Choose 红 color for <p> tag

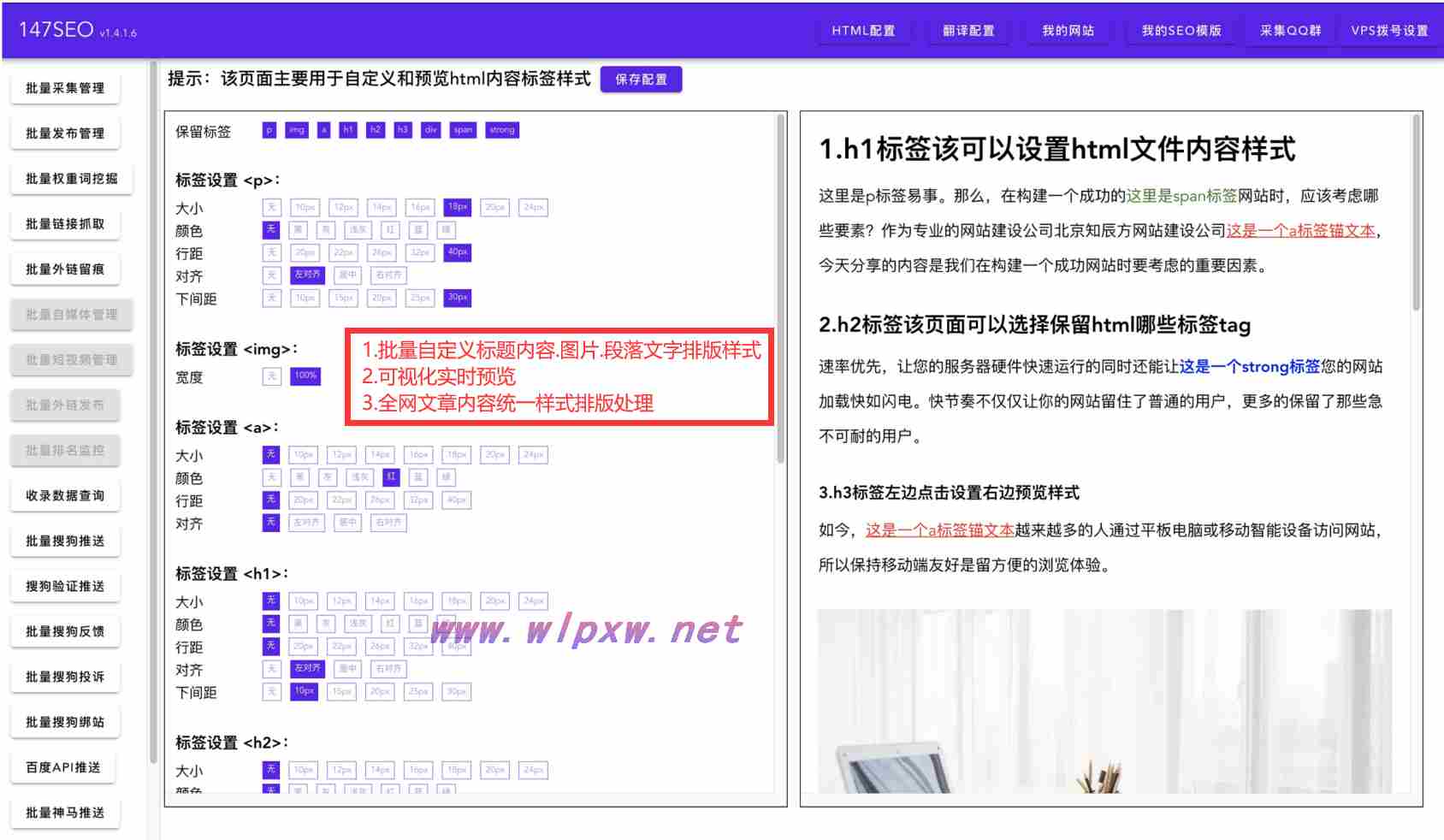pyautogui.click(x=390, y=230)
